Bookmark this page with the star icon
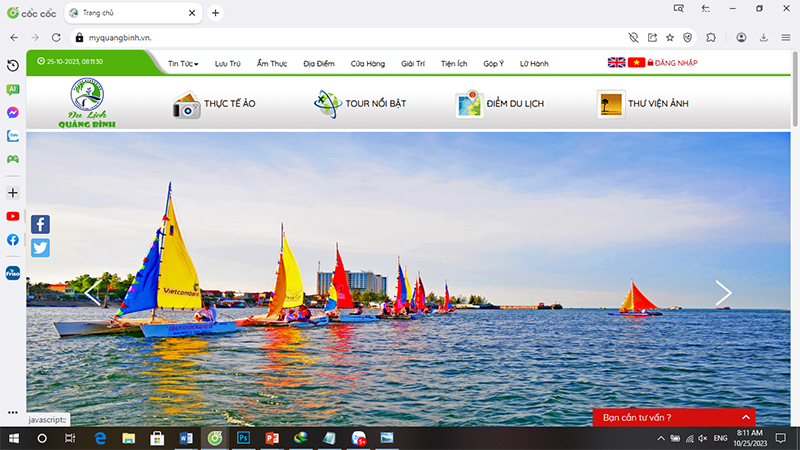 tap(670, 38)
